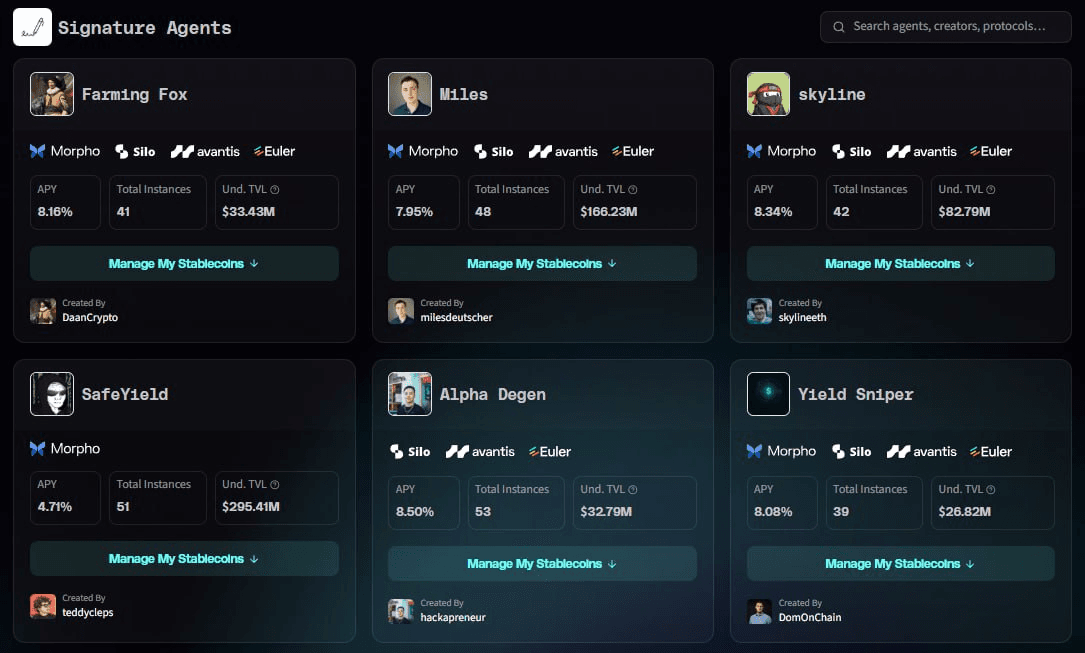This screenshot has width=1085, height=653.
Task: Select the SafeYield agent avatar thumbnail
Action: tap(52, 394)
